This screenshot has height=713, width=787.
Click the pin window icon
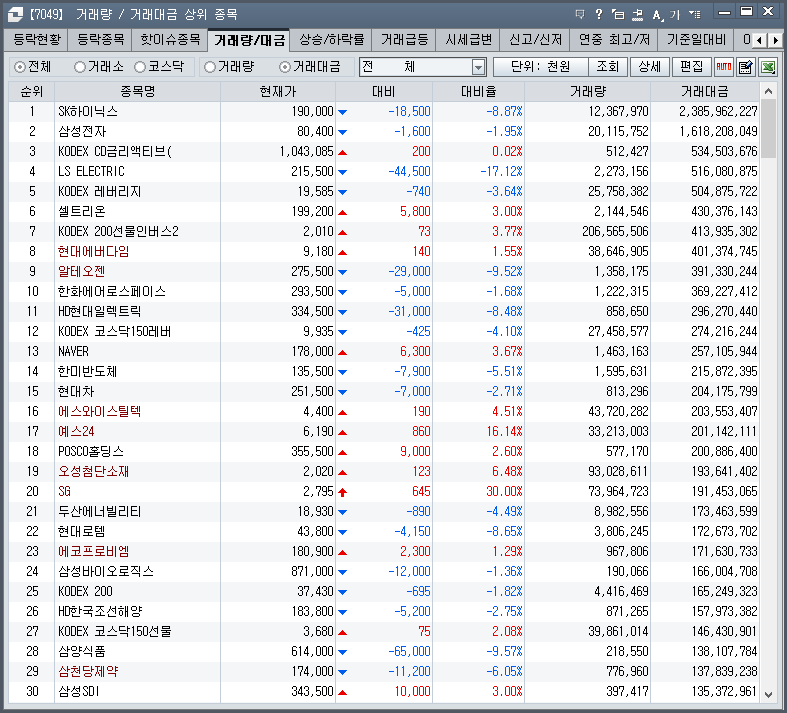[637, 14]
